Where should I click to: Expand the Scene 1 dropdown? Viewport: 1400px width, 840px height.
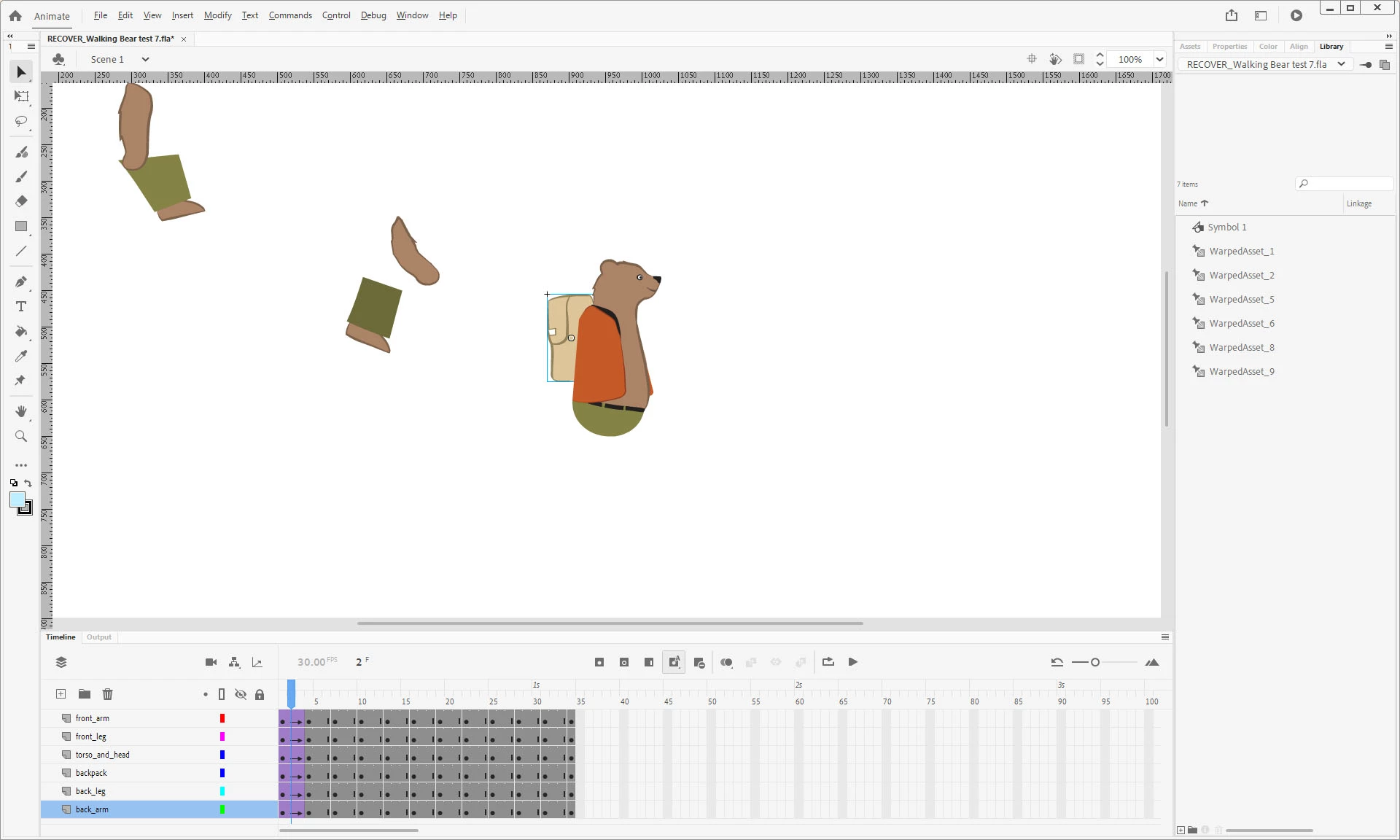145,60
